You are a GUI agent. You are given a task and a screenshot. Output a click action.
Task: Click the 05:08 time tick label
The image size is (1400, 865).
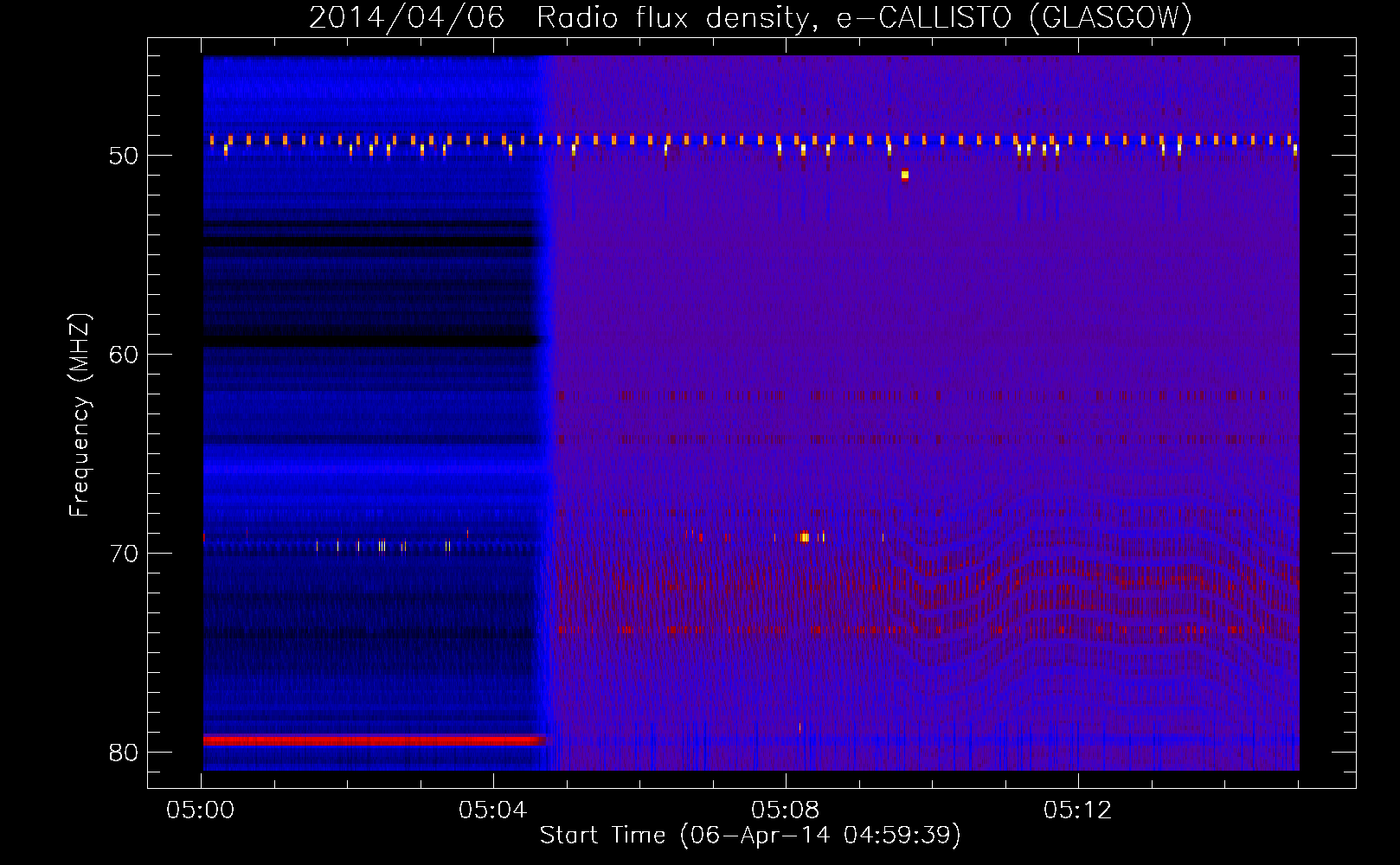point(786,811)
